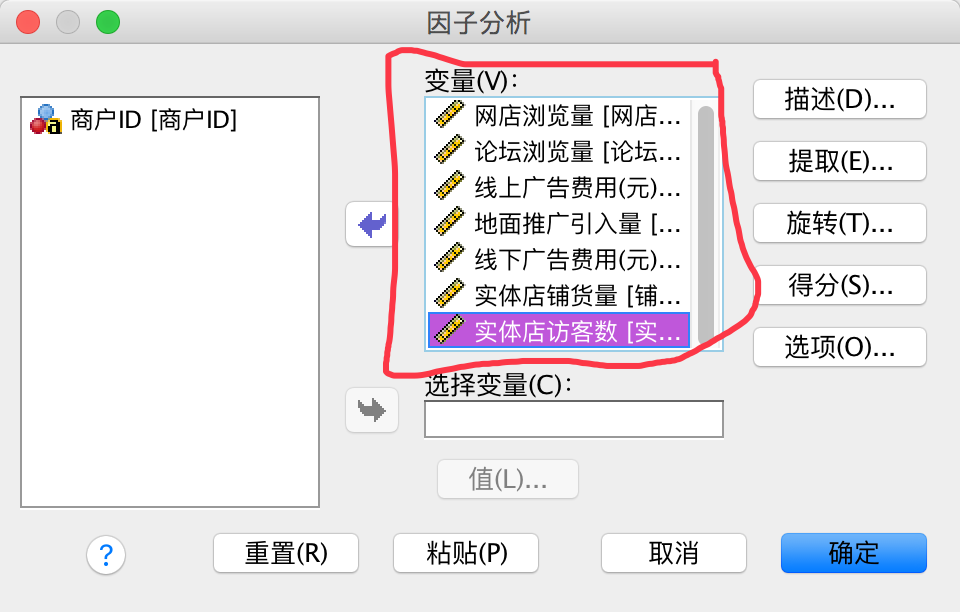Click the 确定 confirm button
960x612 pixels.
[x=853, y=553]
